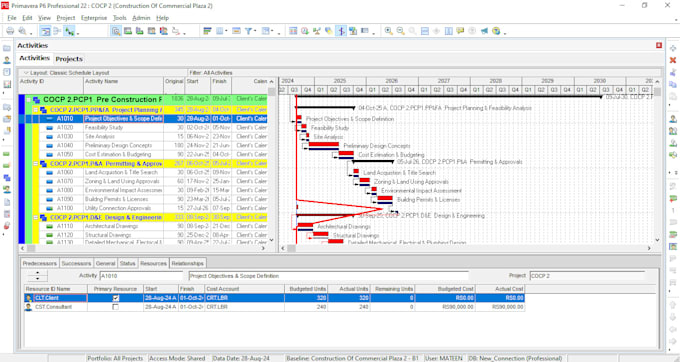Open the Tools menu
Screen dimensions: 680x362
(x=120, y=18)
